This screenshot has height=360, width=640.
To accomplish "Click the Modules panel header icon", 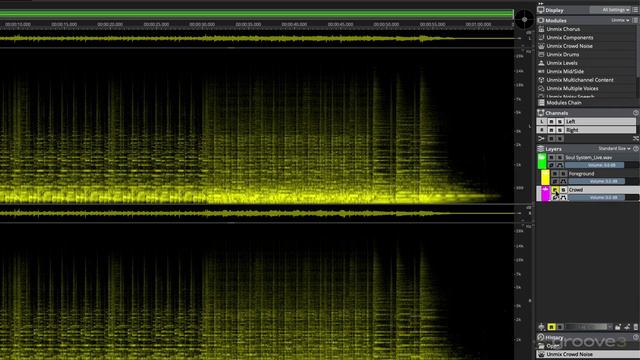I will pyautogui.click(x=541, y=20).
